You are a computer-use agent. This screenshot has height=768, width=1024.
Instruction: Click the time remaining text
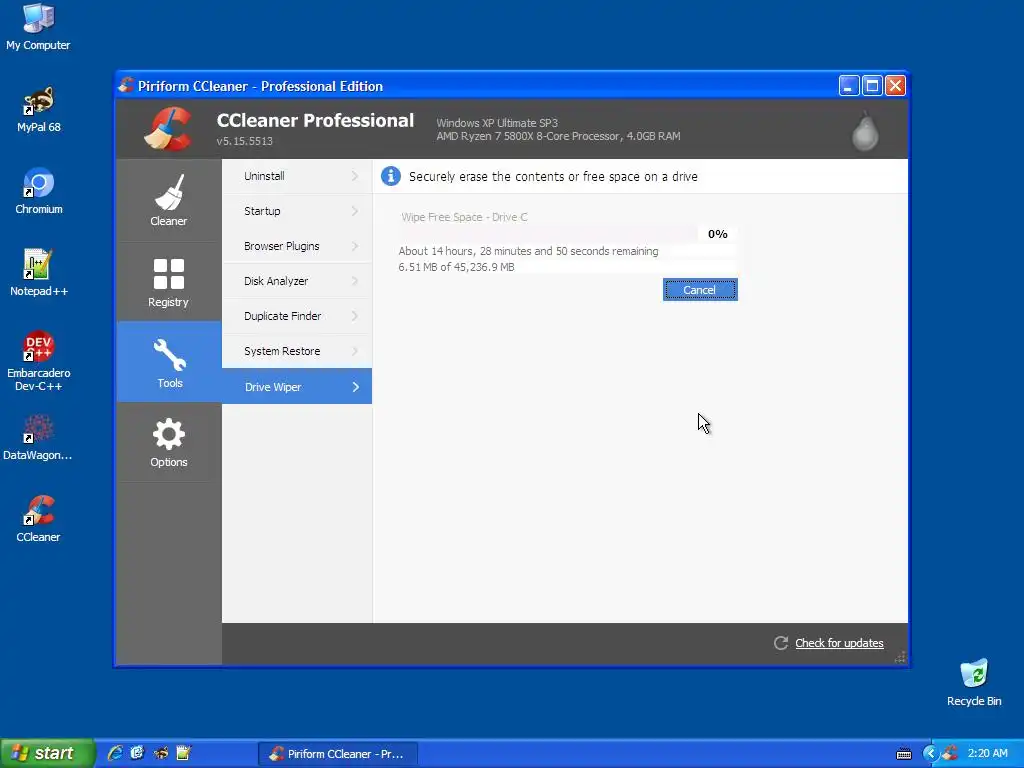pos(528,251)
